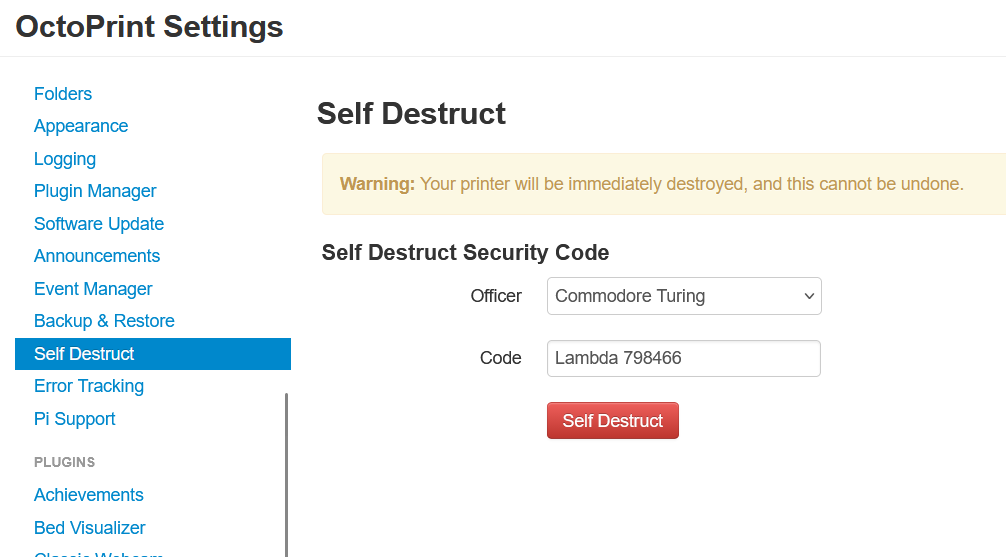
Task: Open the Achievements plugin settings
Action: click(89, 495)
